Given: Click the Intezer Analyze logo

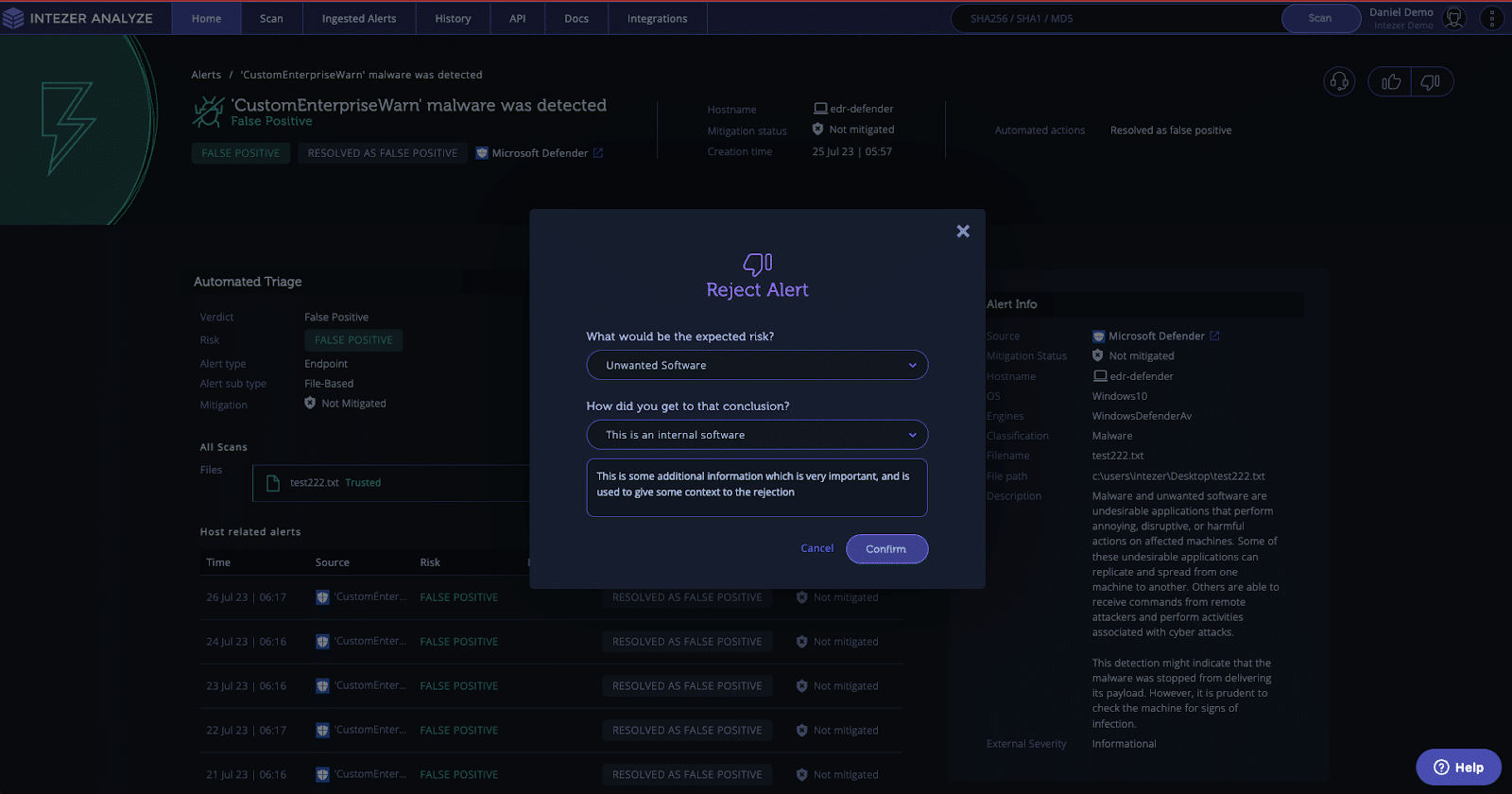Looking at the screenshot, I should click(77, 18).
